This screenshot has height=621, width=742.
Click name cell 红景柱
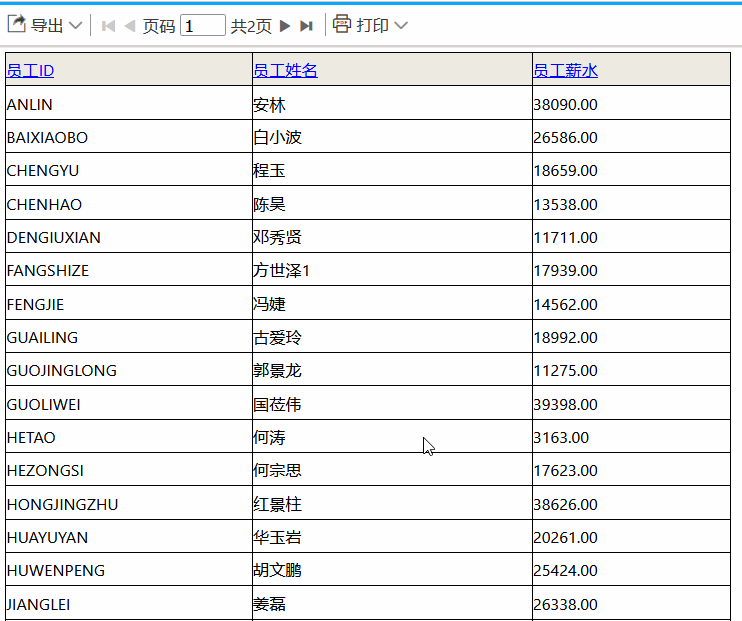pyautogui.click(x=392, y=503)
